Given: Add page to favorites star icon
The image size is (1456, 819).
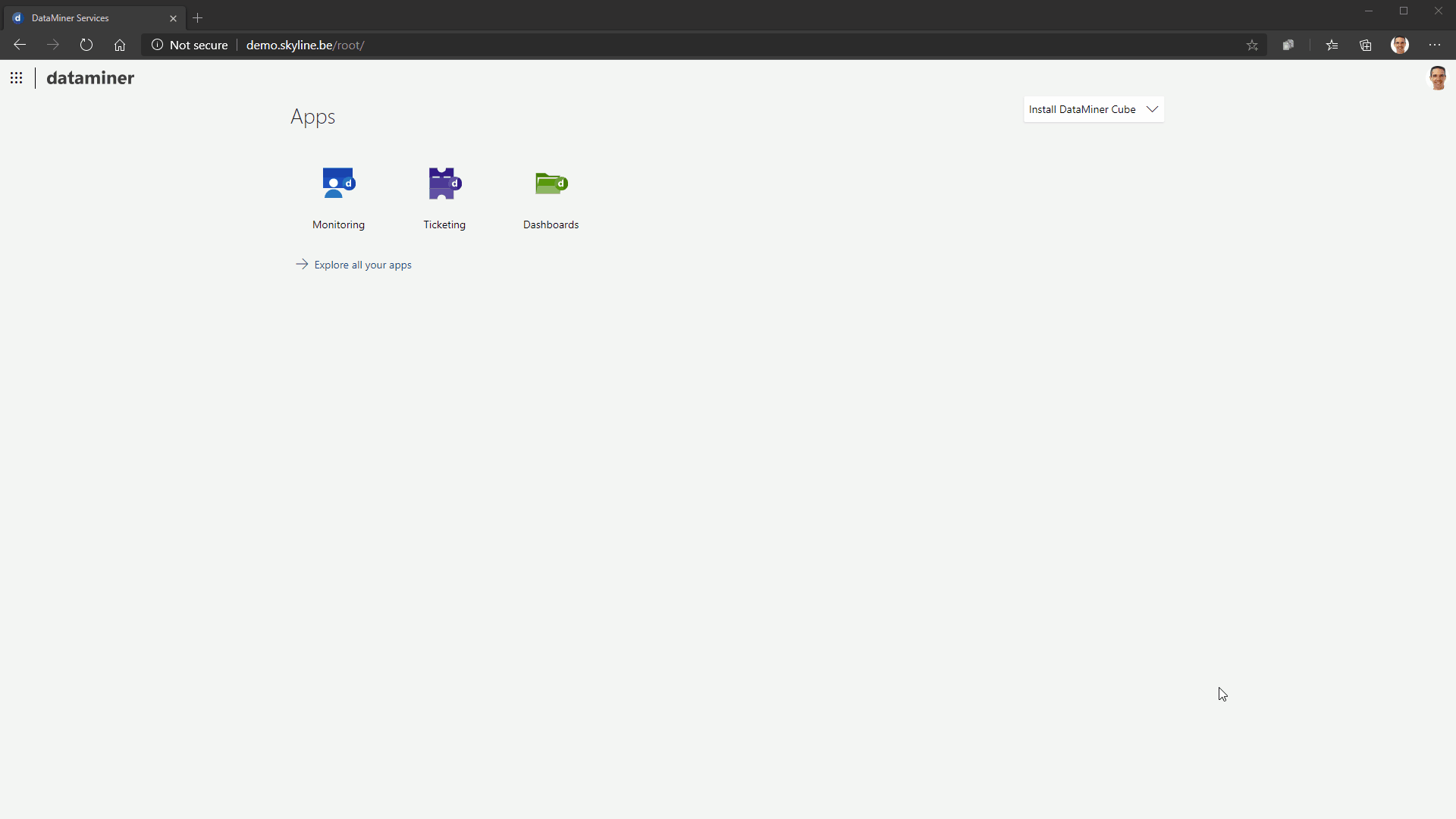Looking at the screenshot, I should coord(1252,45).
